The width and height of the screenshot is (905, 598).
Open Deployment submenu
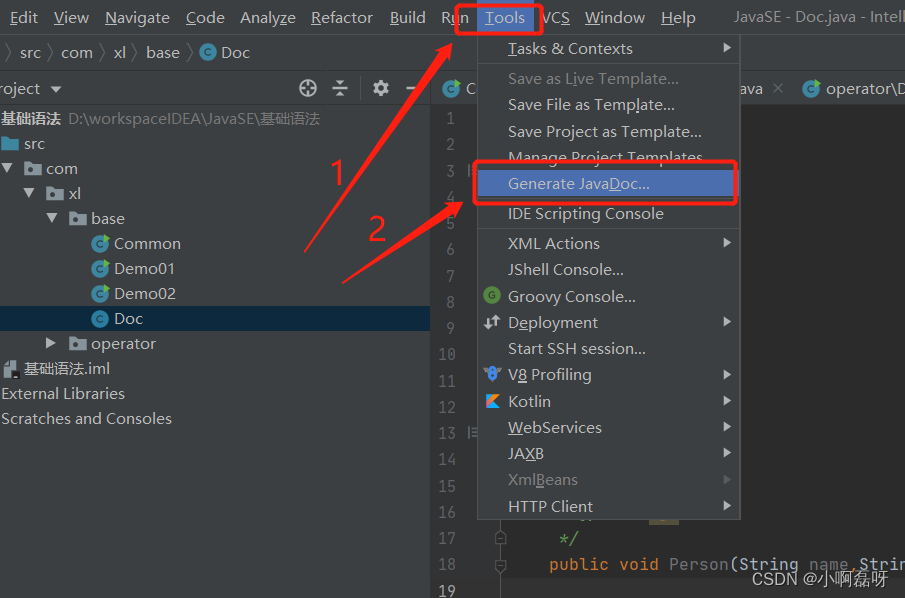(x=608, y=322)
